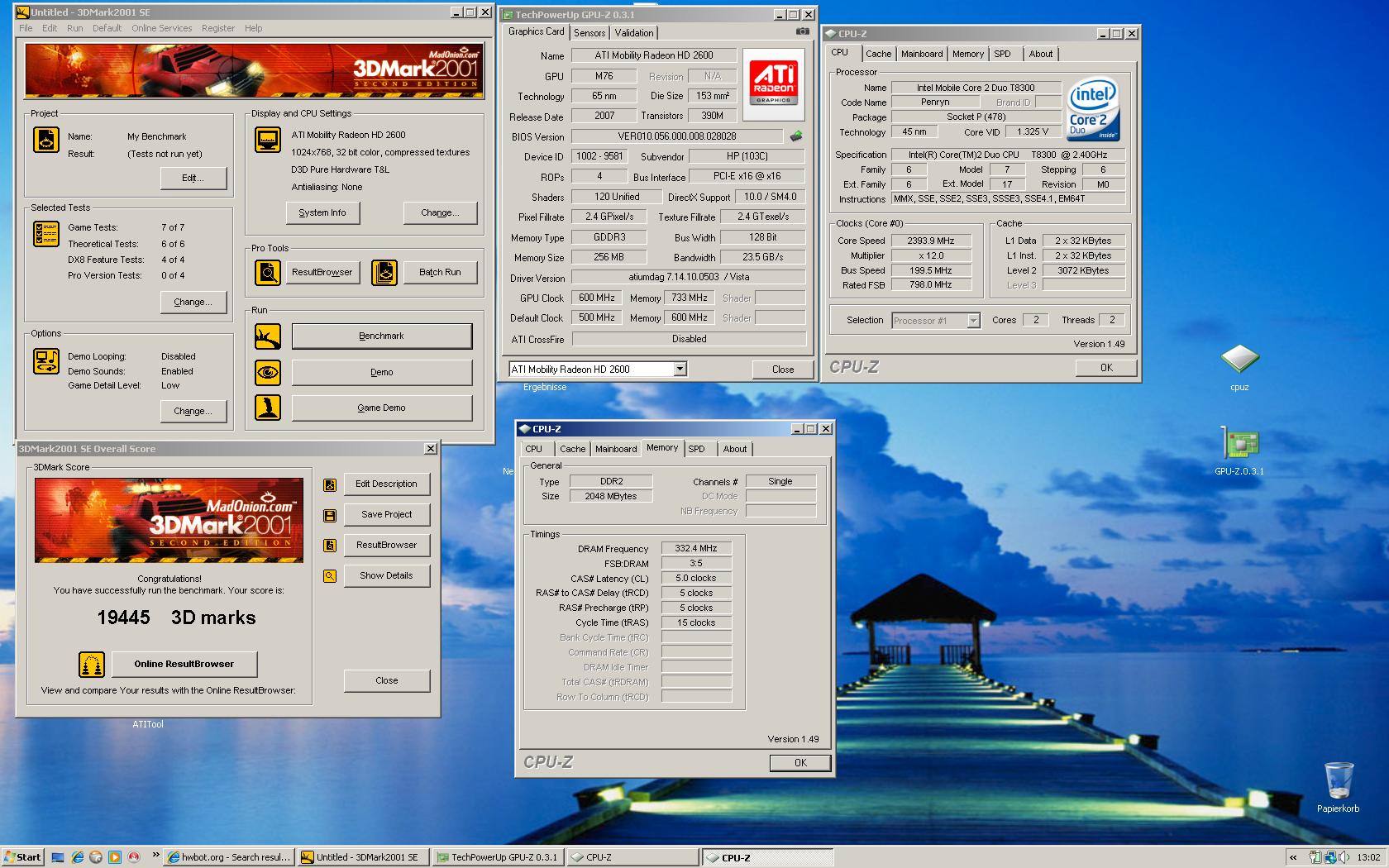This screenshot has width=1389, height=868.
Task: Switch to the Validation tab in GPU-Z
Action: tap(634, 33)
